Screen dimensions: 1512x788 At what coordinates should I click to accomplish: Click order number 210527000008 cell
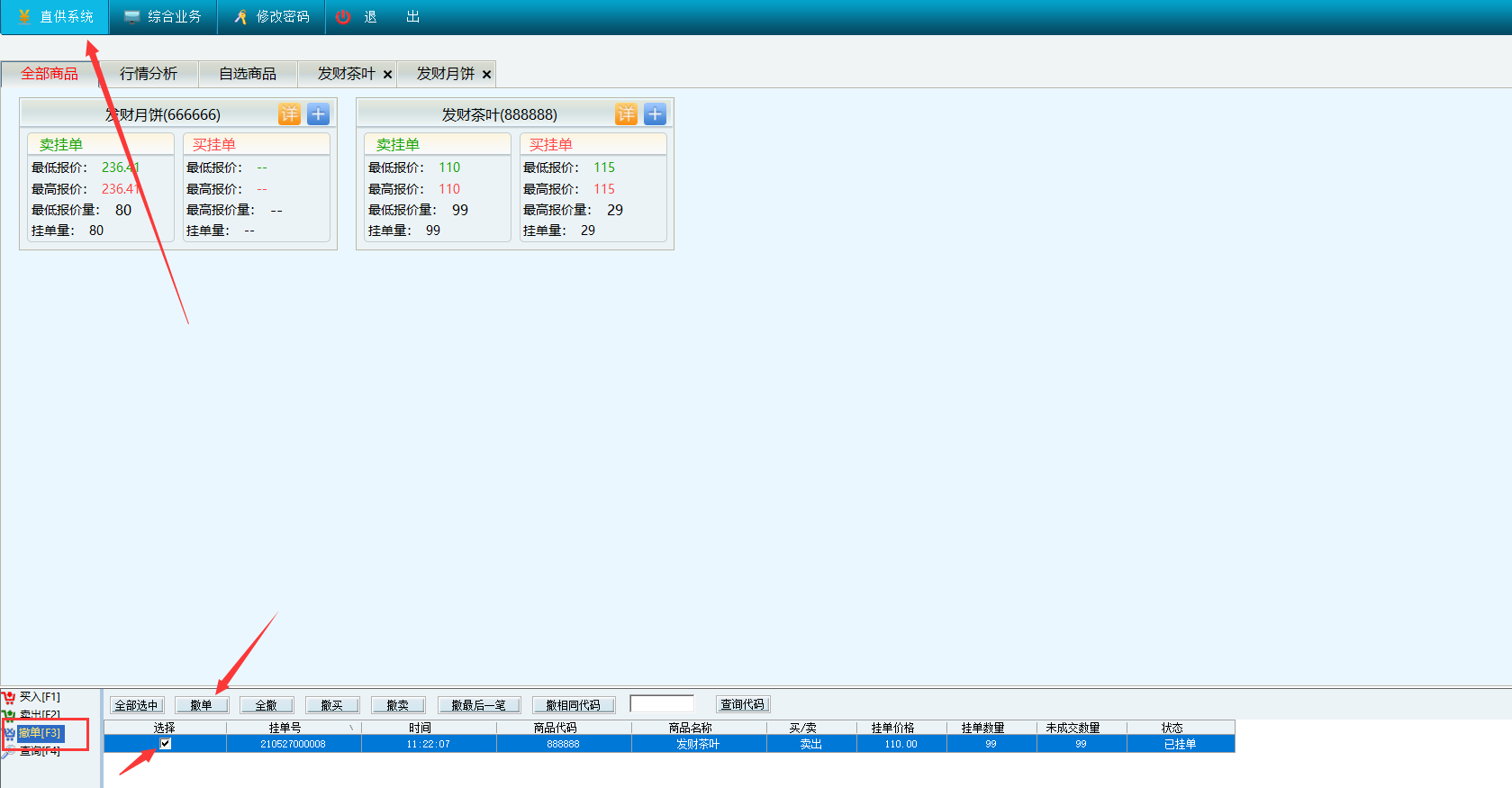click(x=294, y=744)
